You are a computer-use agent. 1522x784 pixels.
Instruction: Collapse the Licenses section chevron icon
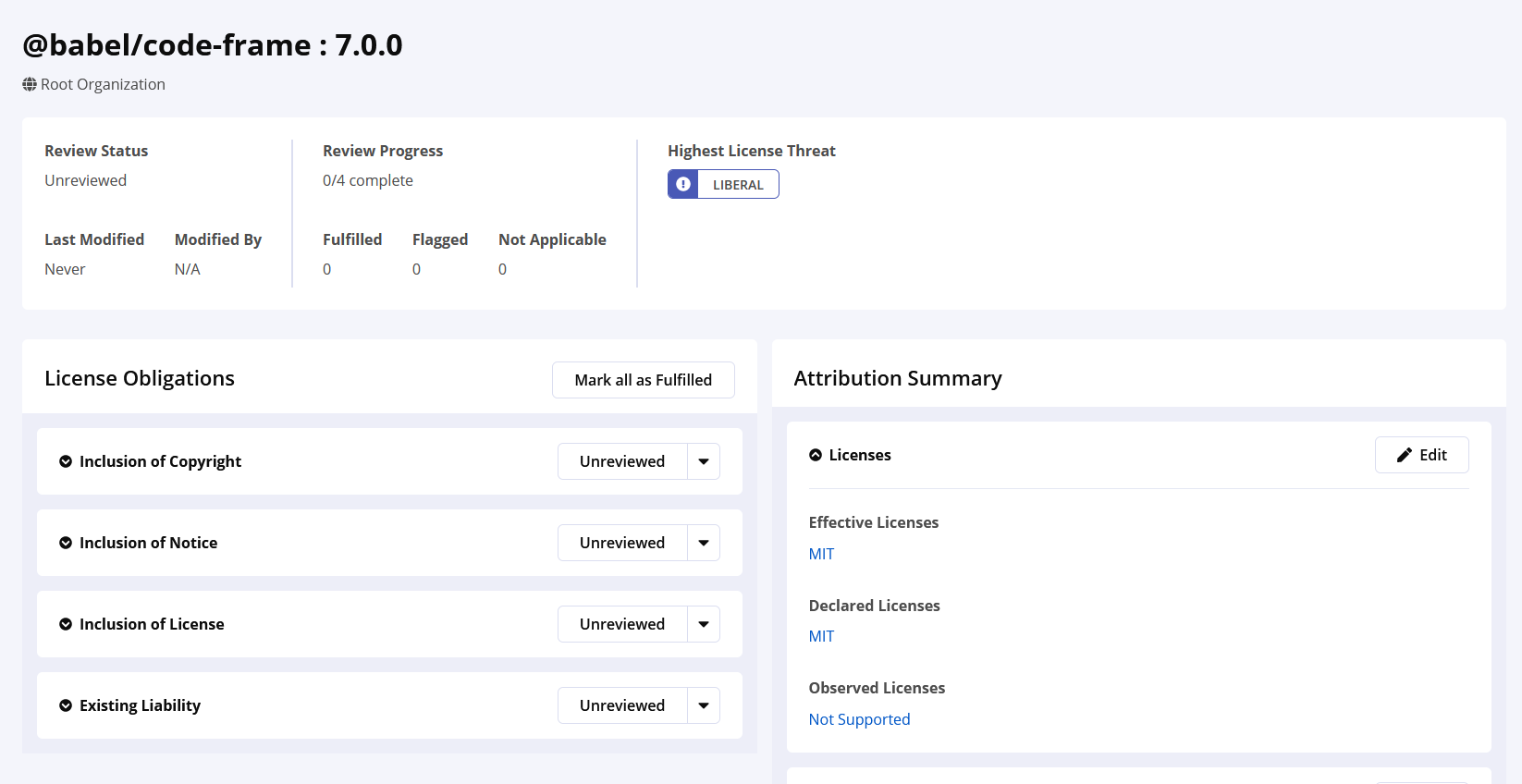point(816,455)
